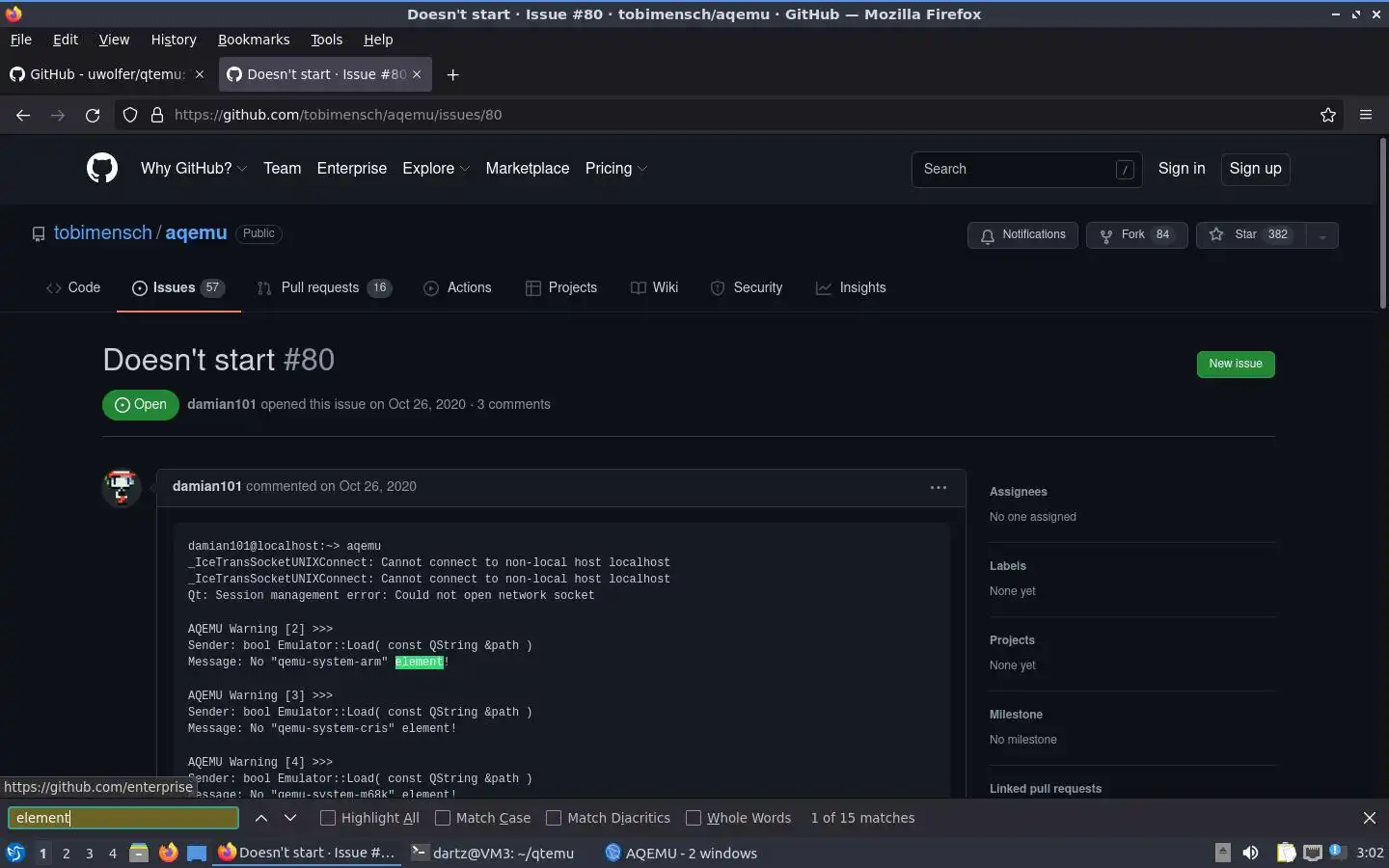Close the find bar

[x=1370, y=818]
